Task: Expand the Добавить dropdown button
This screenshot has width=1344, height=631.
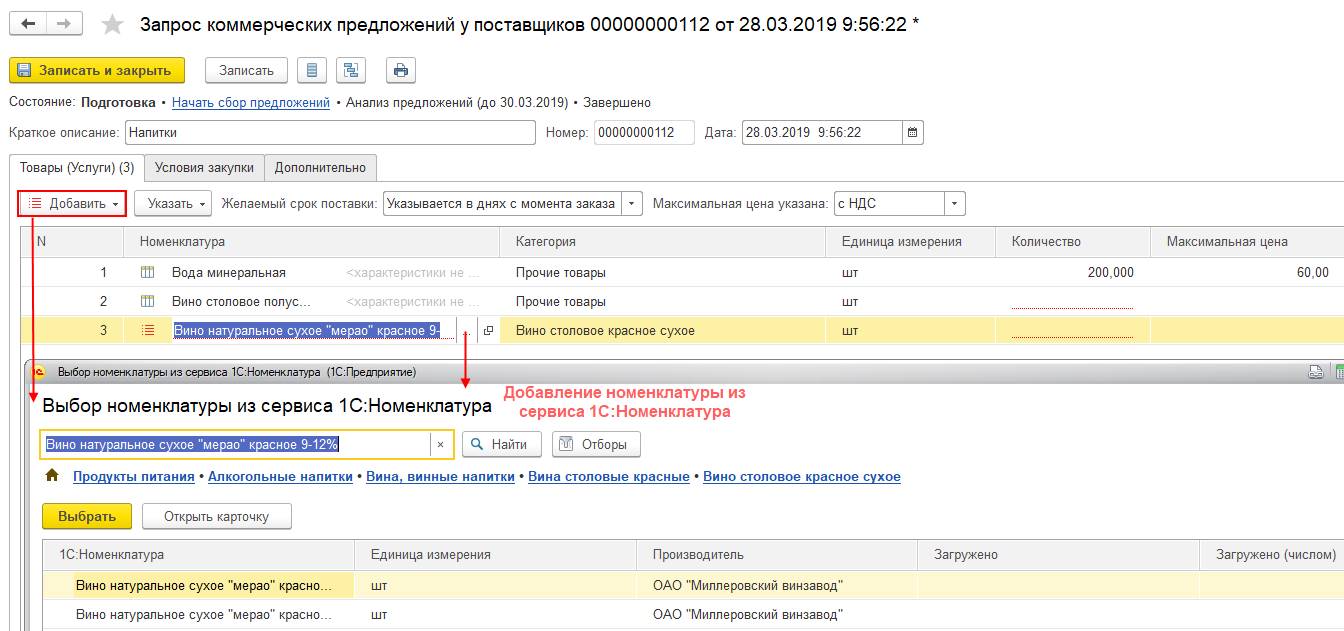Action: click(x=72, y=204)
